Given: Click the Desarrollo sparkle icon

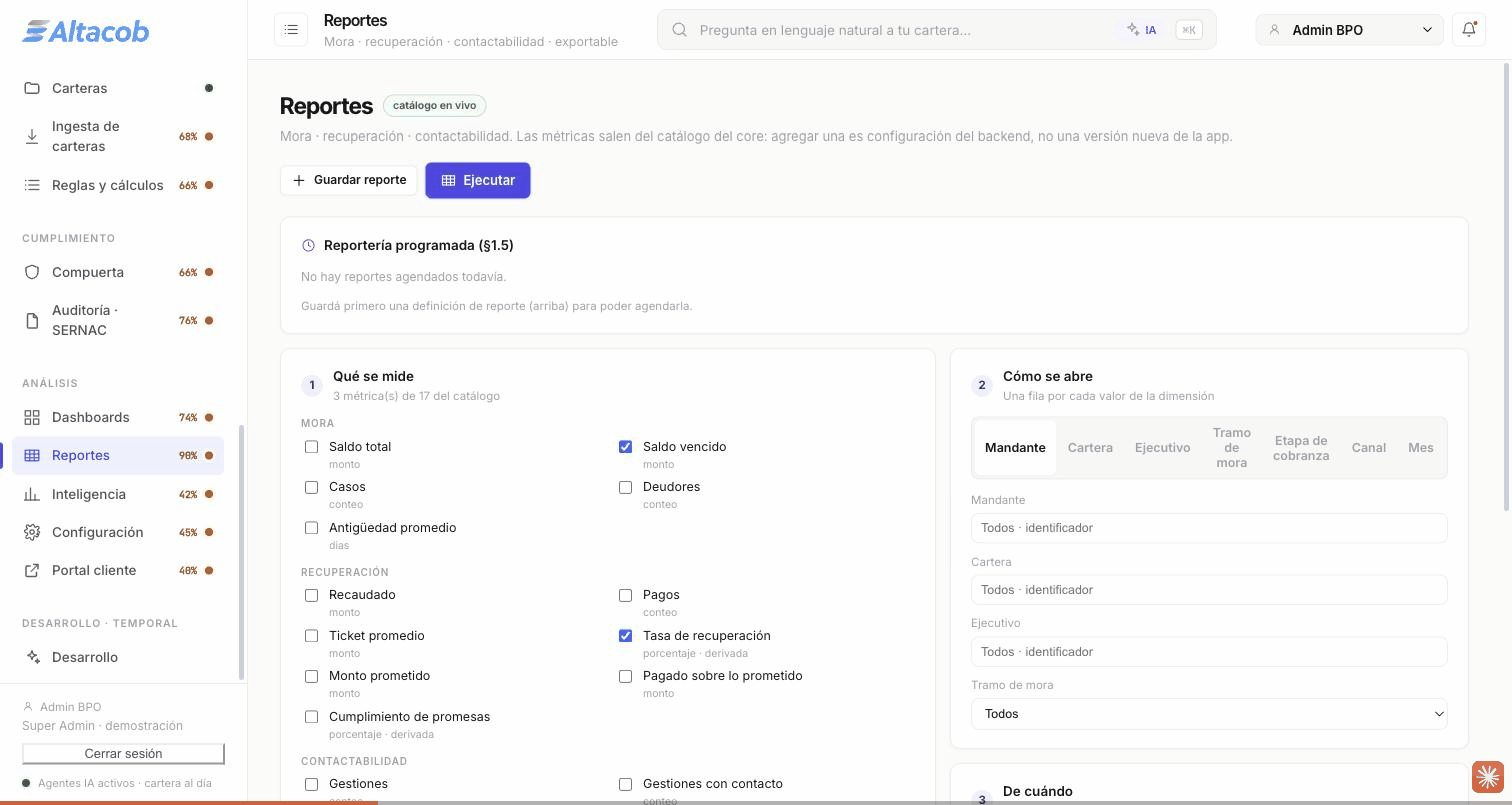Looking at the screenshot, I should click(x=32, y=657).
